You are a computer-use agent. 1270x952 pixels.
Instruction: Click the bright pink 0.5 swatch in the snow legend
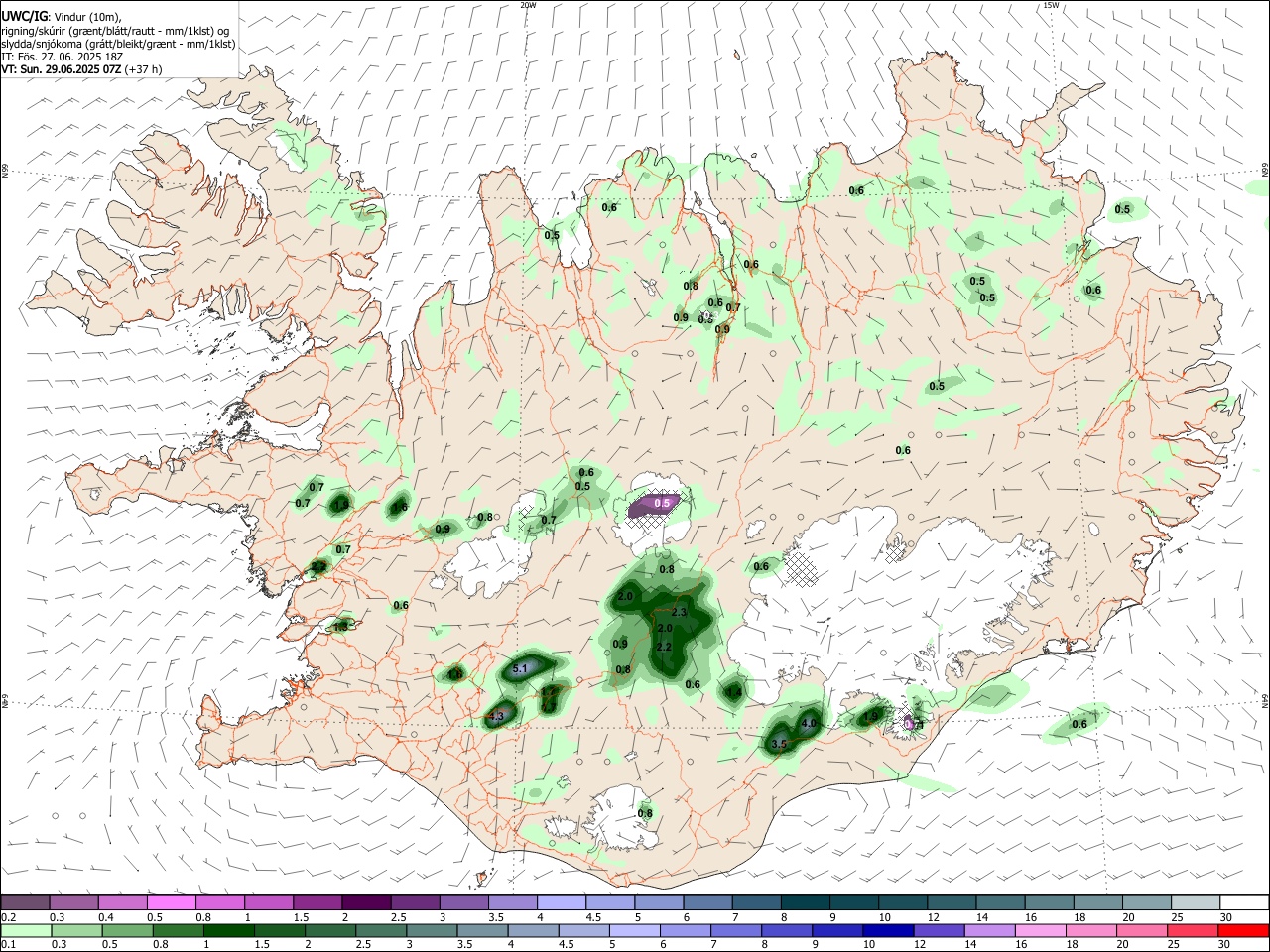pos(171,903)
